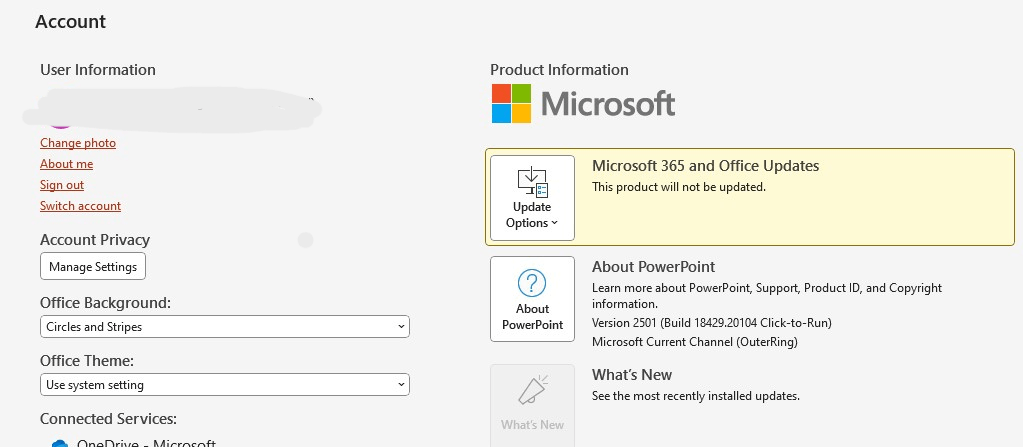The height and width of the screenshot is (447, 1023).
Task: Click the About PowerPoint button label
Action: 532,316
